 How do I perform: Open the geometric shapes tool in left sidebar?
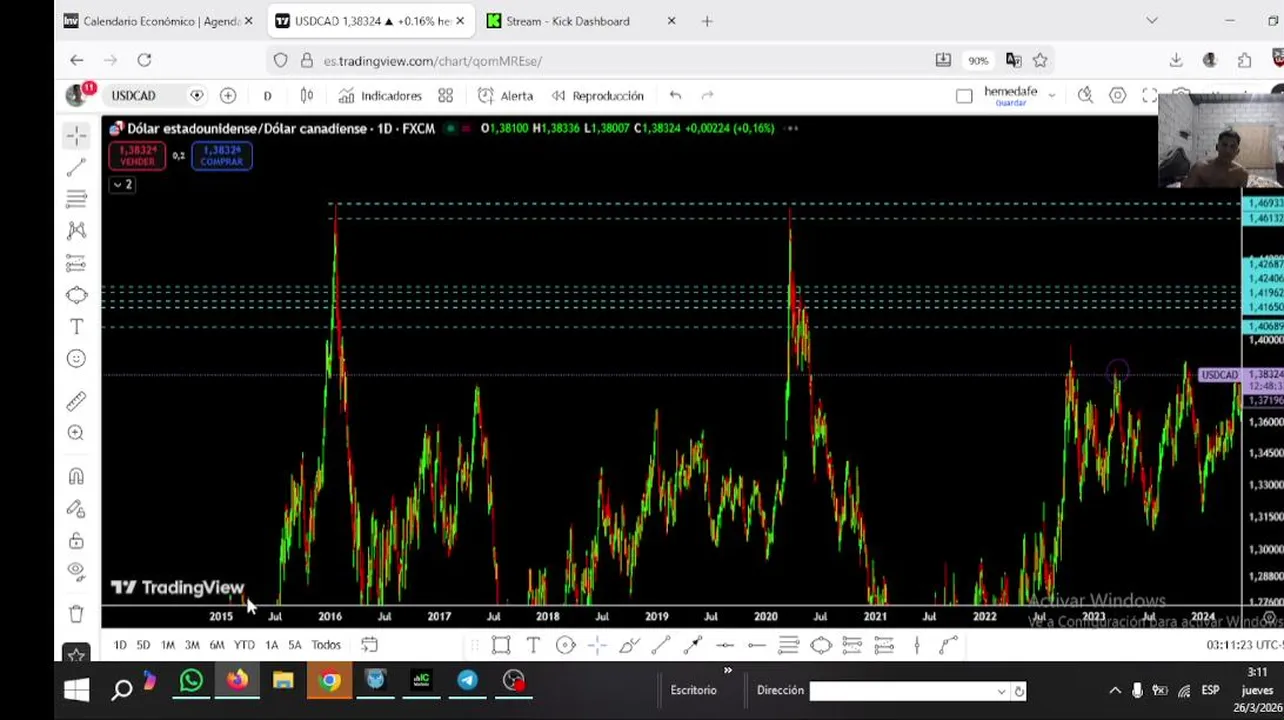[76, 295]
